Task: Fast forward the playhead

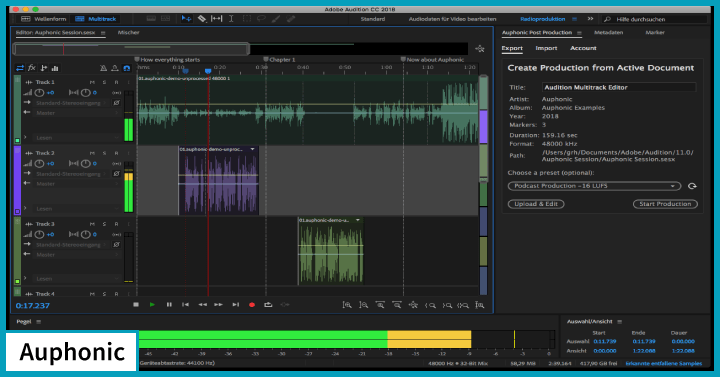Action: pos(219,304)
